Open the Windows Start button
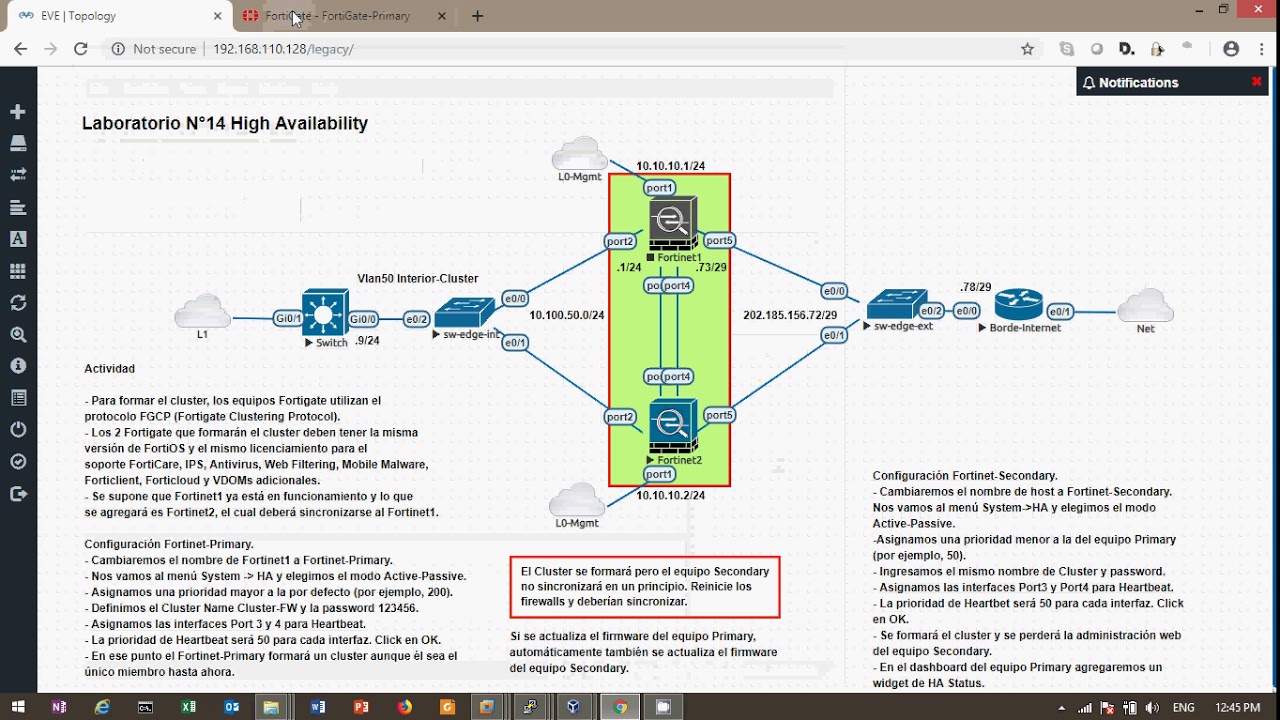Viewport: 1280px width, 720px height. pyautogui.click(x=18, y=707)
